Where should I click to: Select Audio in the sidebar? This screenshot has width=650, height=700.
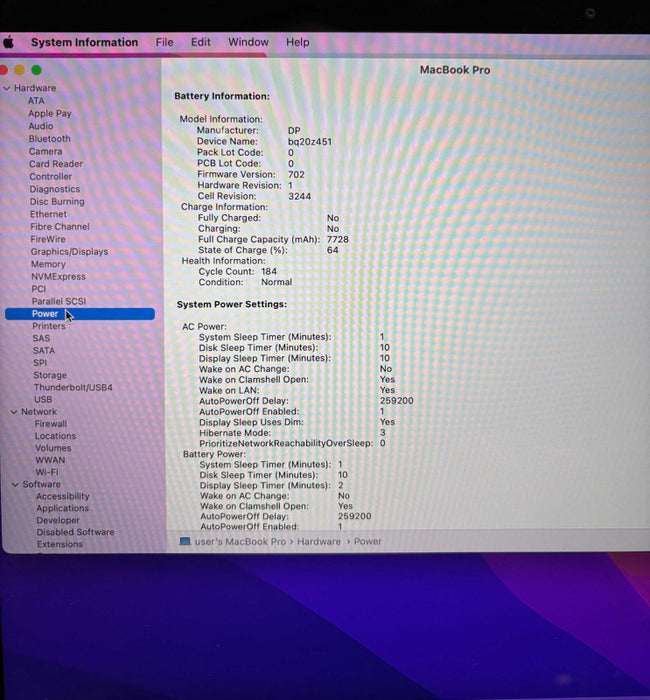(41, 126)
